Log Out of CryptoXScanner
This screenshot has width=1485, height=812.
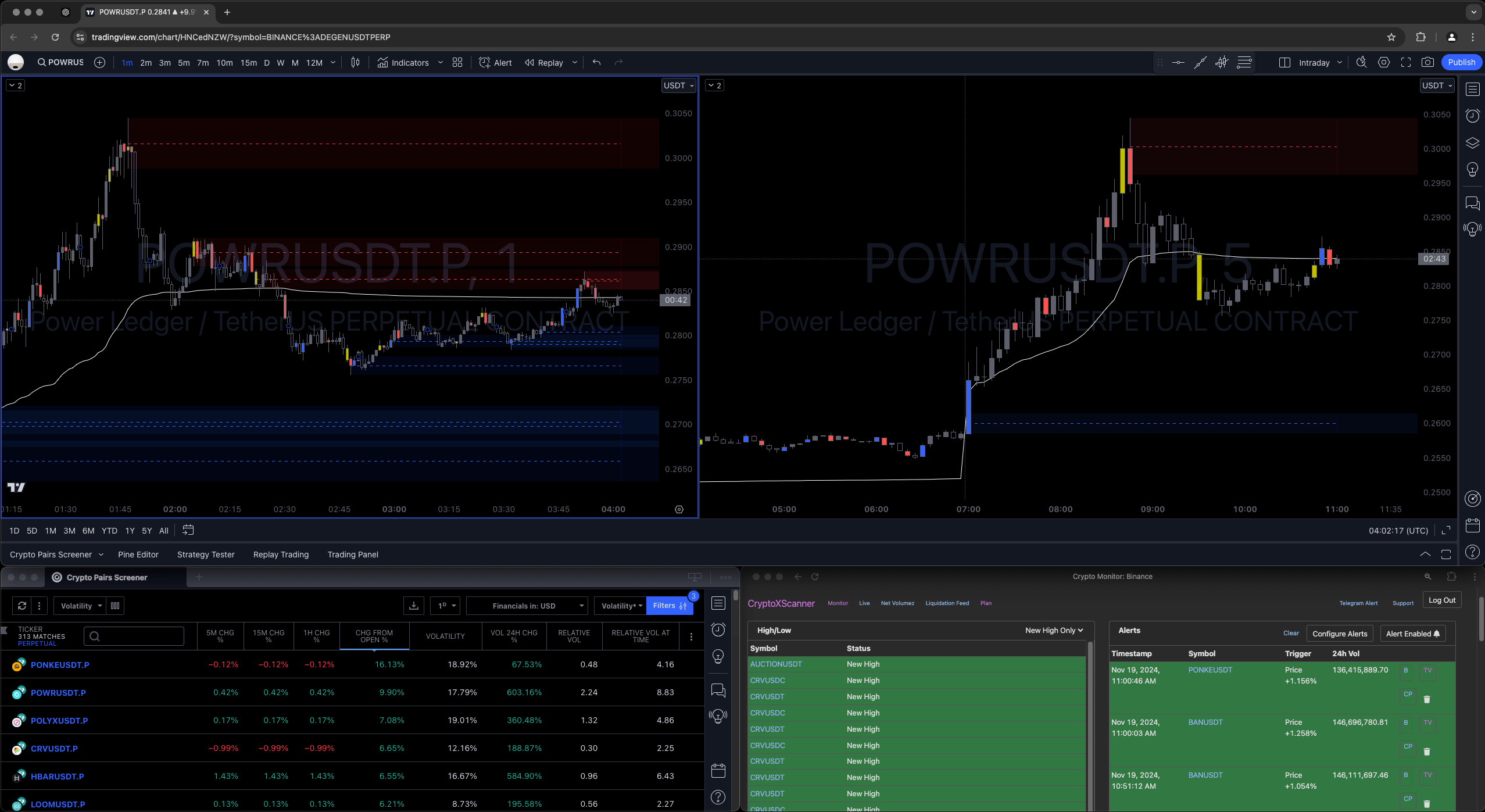click(1442, 599)
